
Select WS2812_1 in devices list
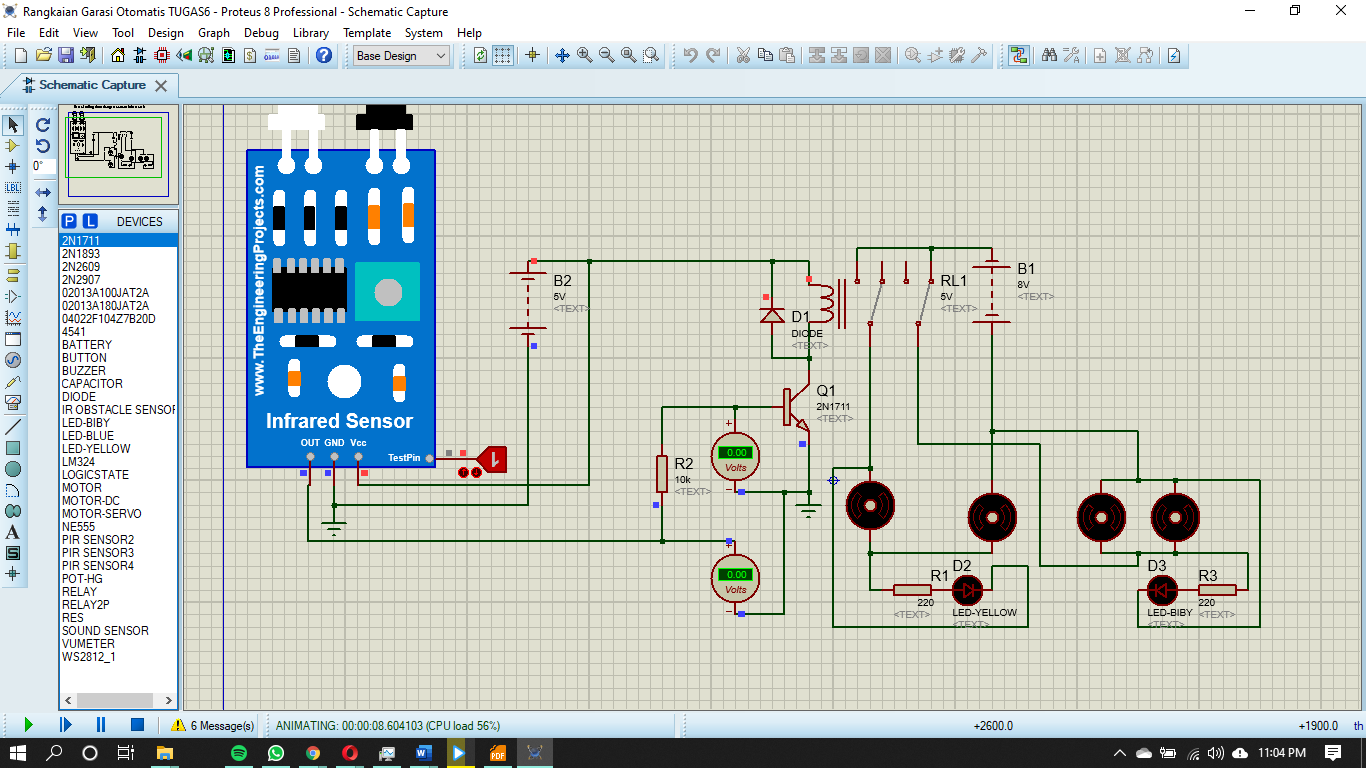tap(118, 657)
